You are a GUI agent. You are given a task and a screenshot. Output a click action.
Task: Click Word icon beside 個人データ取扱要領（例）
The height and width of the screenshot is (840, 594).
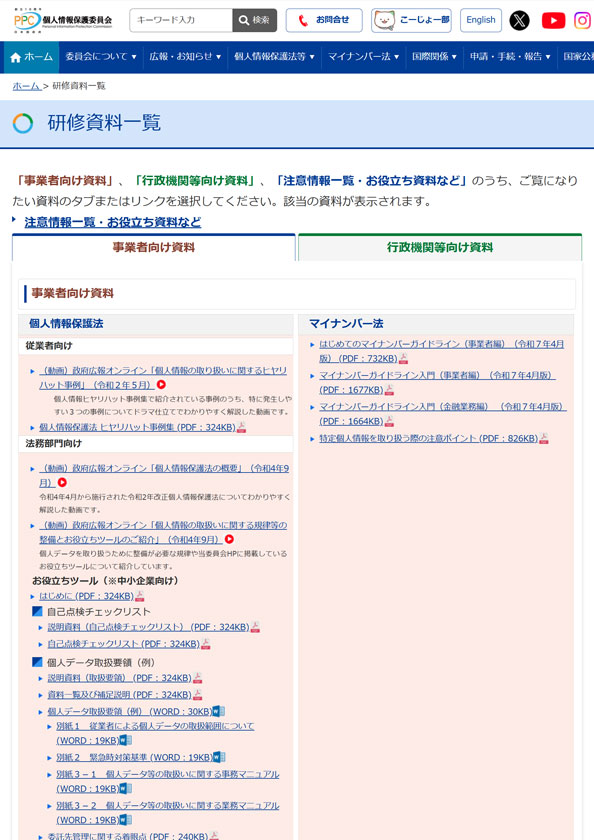pos(219,711)
